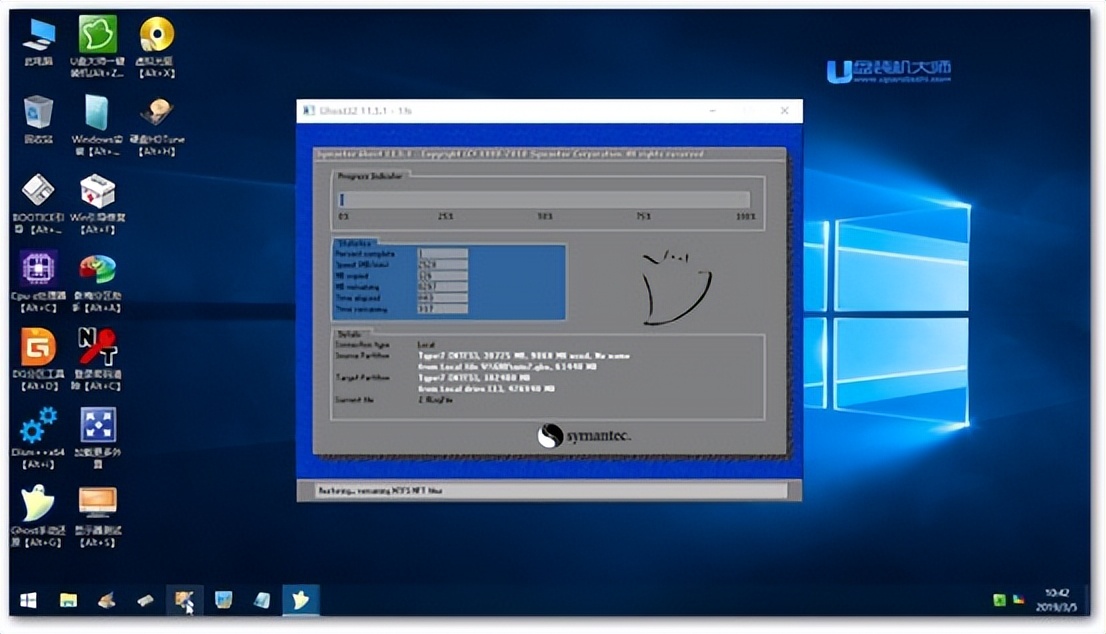
Task: Click the MB remaining value field
Action: [442, 287]
